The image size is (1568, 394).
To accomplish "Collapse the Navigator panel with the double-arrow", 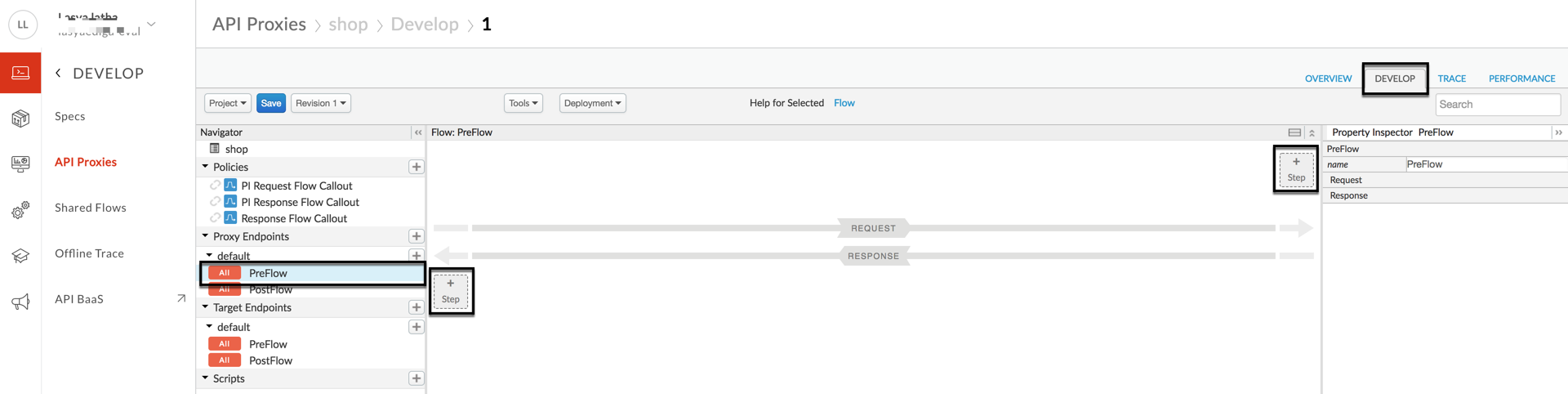I will 418,132.
